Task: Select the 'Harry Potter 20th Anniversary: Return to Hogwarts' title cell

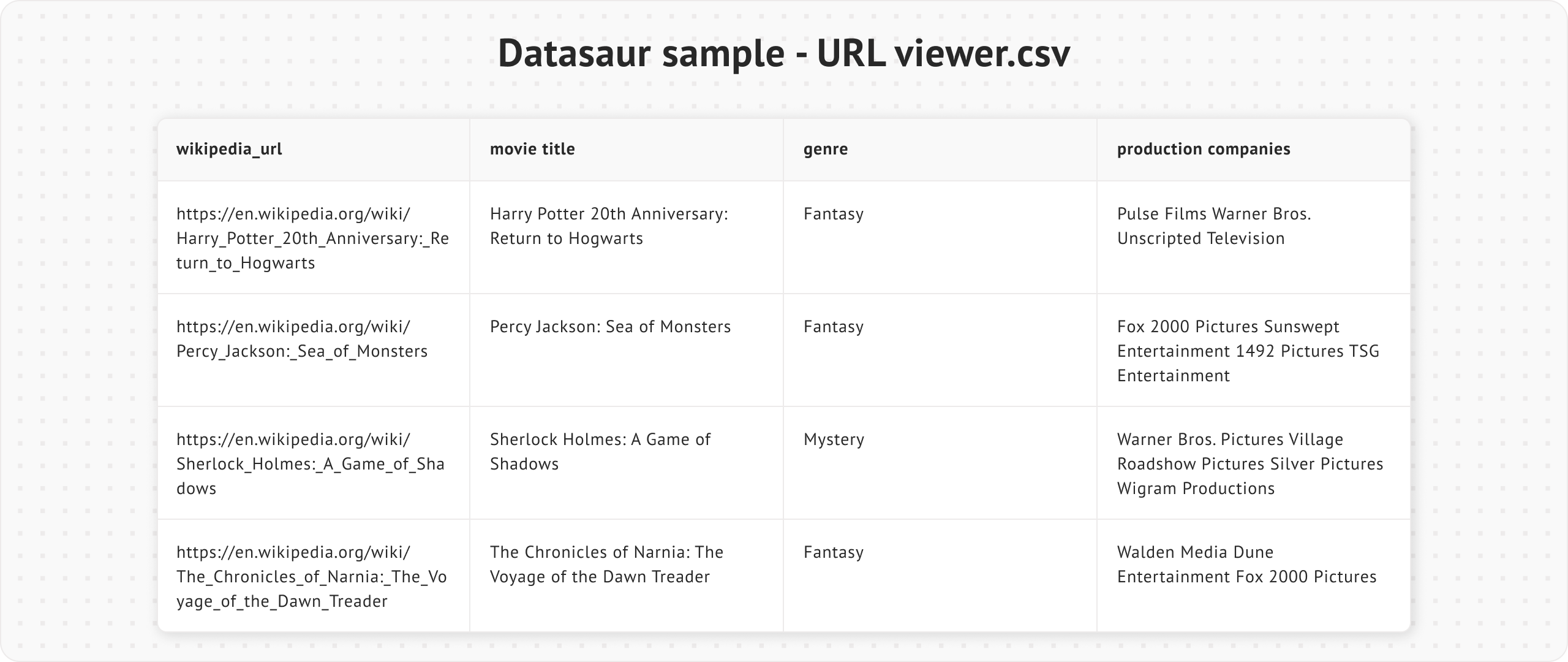Action: point(609,226)
